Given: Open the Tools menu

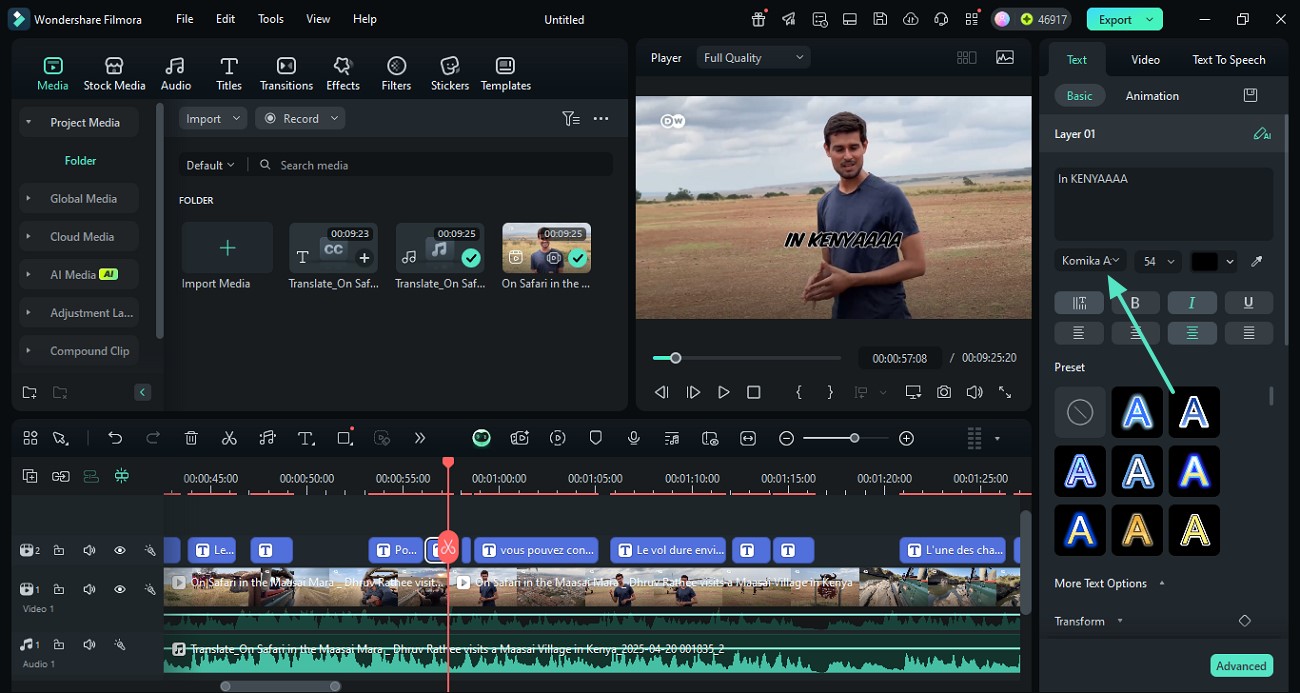Looking at the screenshot, I should 271,19.
